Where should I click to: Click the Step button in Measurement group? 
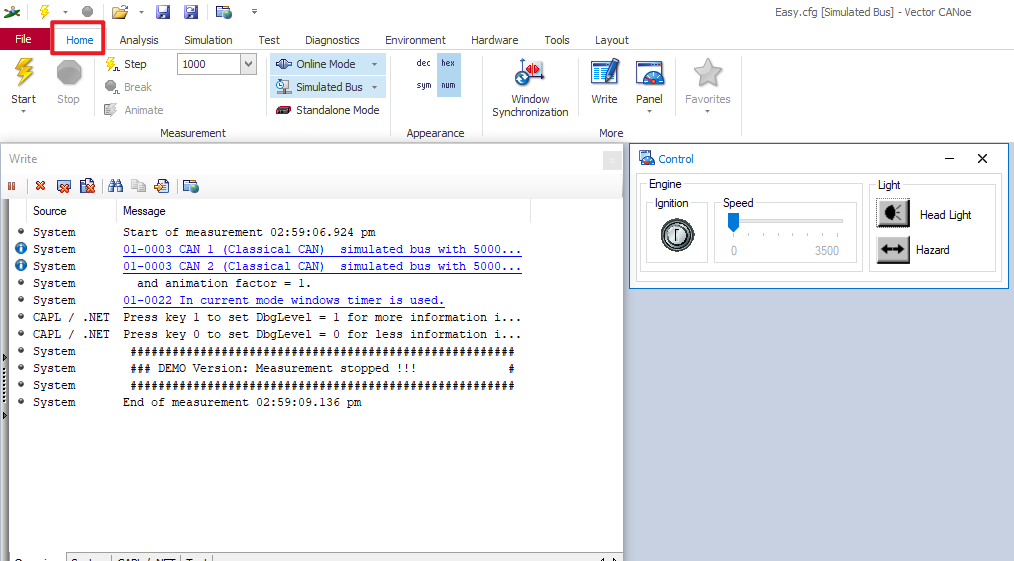tap(126, 64)
